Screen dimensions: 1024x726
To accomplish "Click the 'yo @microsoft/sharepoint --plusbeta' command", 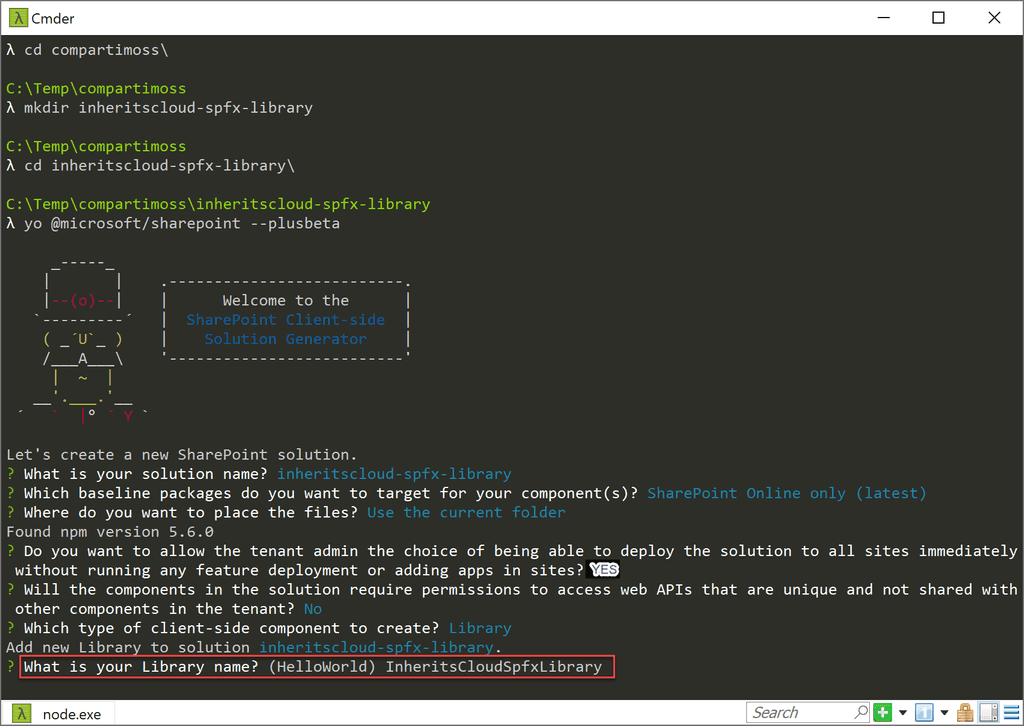I will click(x=182, y=223).
